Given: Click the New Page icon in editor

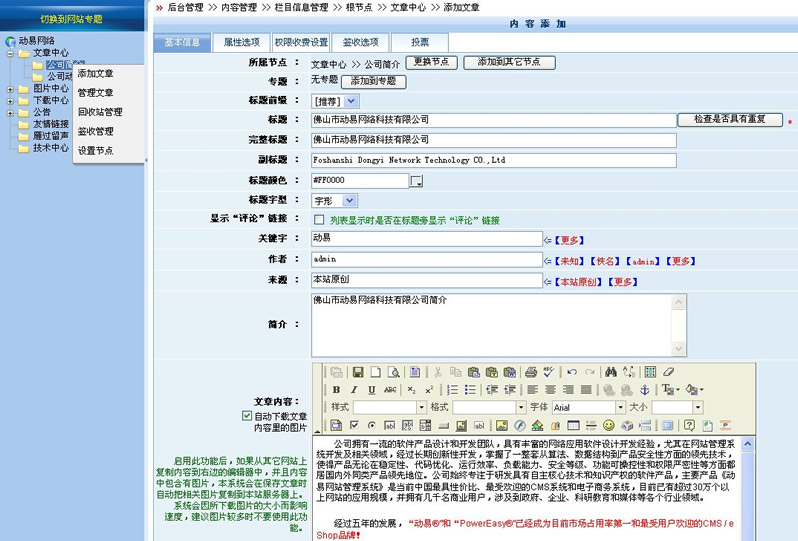Looking at the screenshot, I should [376, 372].
